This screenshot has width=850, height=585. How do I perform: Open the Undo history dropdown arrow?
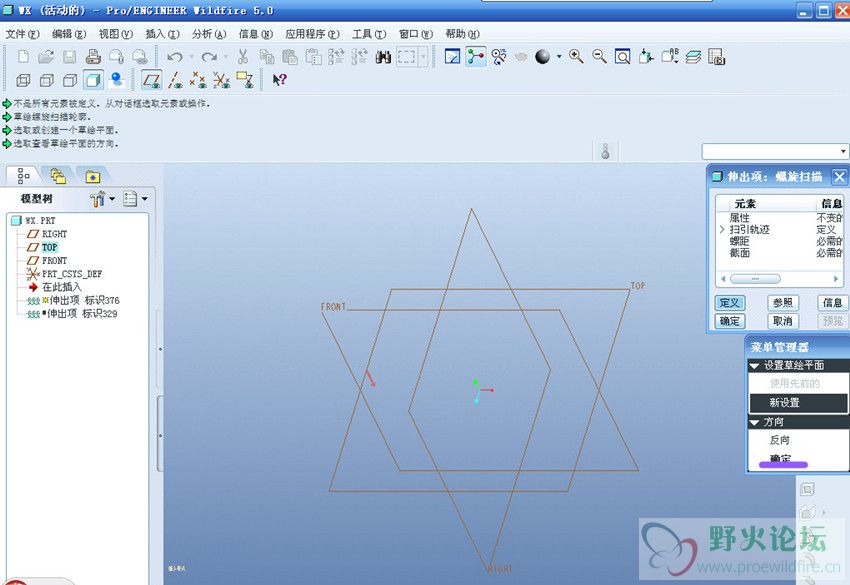(x=191, y=56)
